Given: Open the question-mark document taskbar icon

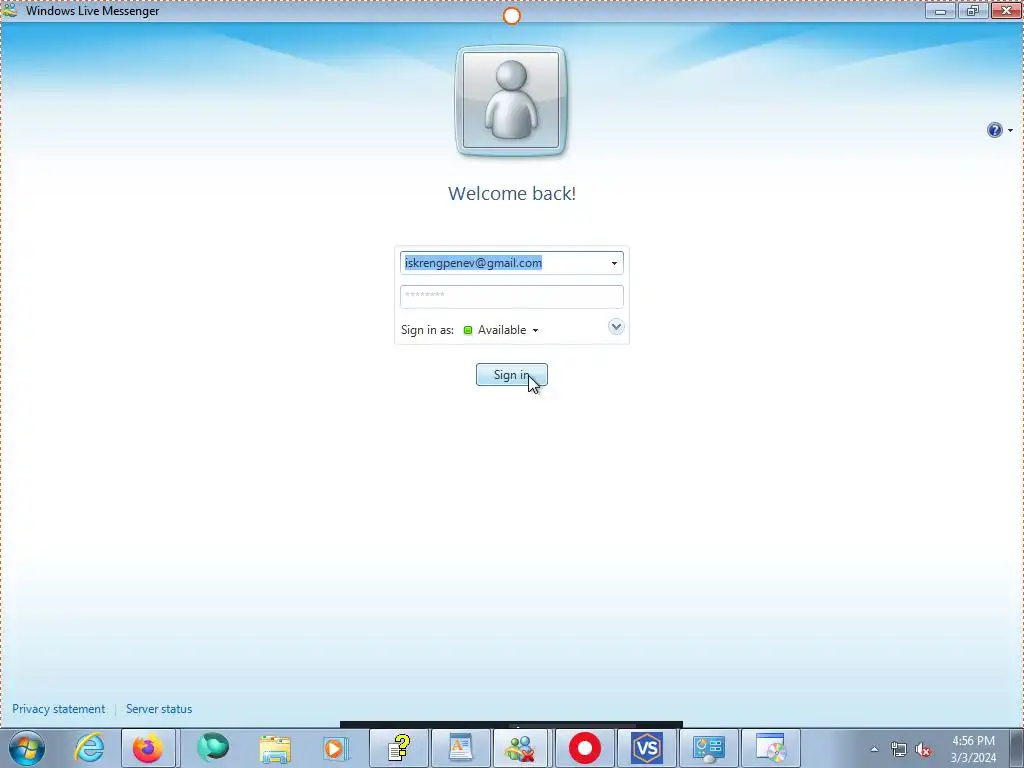Looking at the screenshot, I should pos(398,748).
